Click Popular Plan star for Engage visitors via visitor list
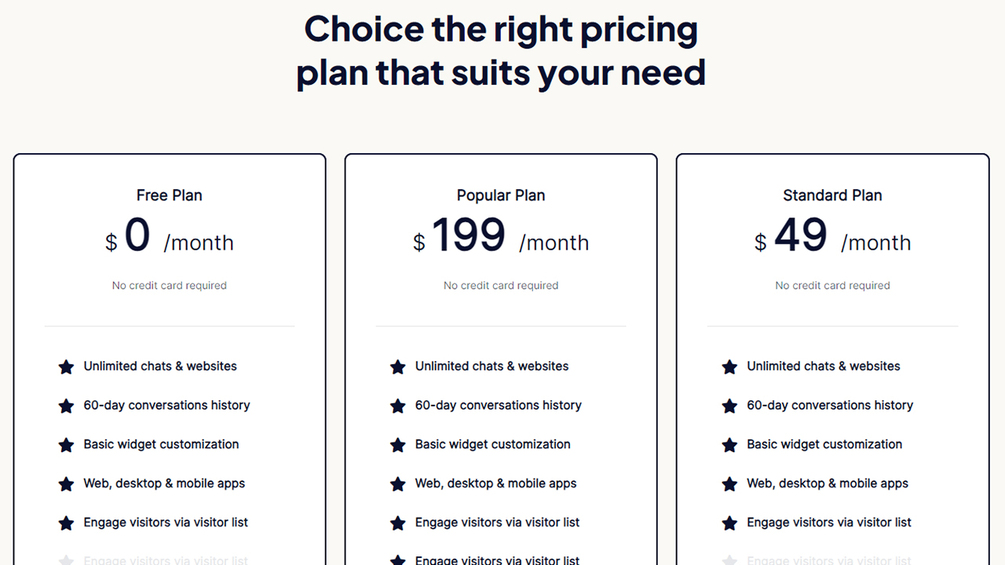Viewport: 1005px width, 565px height. click(x=398, y=523)
